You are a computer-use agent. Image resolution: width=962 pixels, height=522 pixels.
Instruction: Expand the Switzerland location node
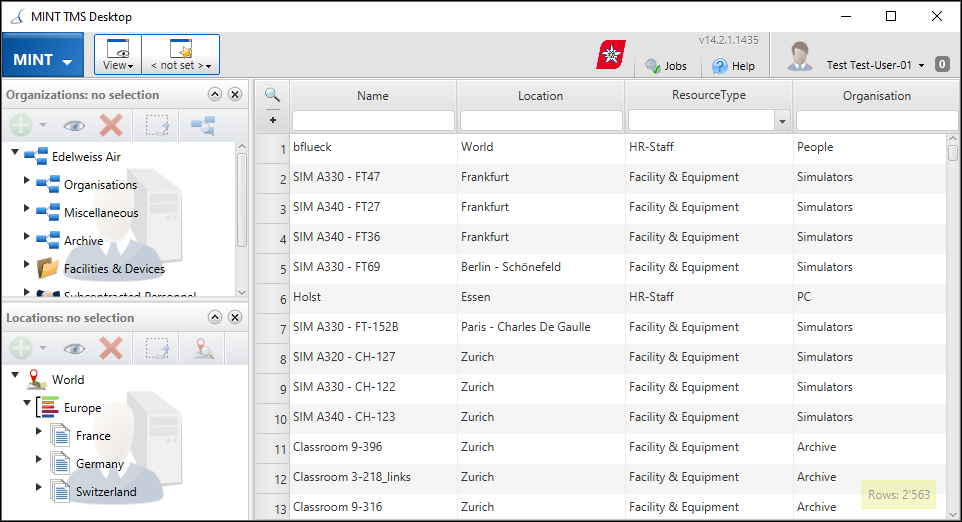pyautogui.click(x=39, y=487)
